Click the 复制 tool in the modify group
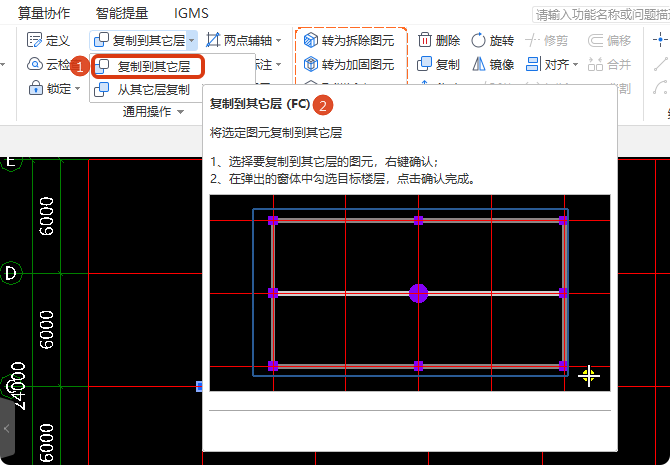 (438, 65)
